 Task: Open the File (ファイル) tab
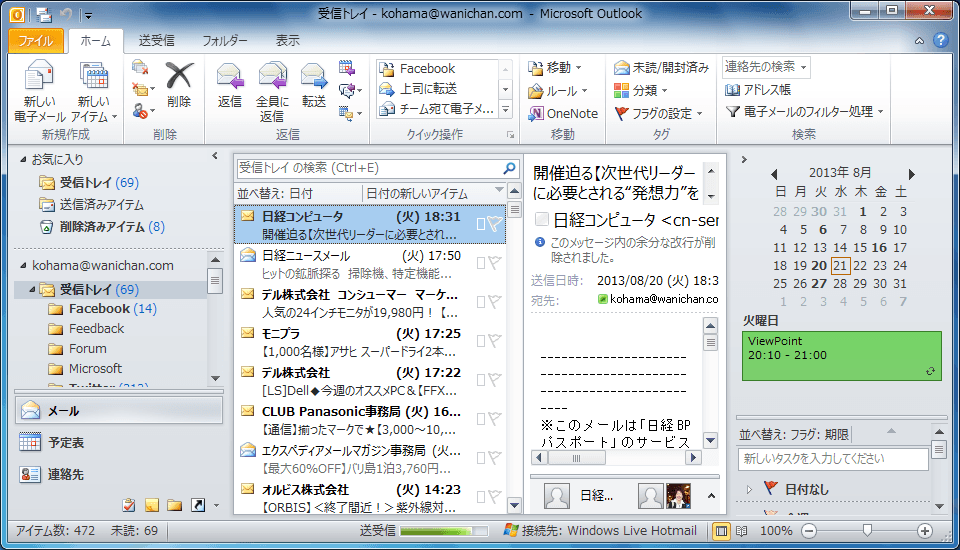36,40
